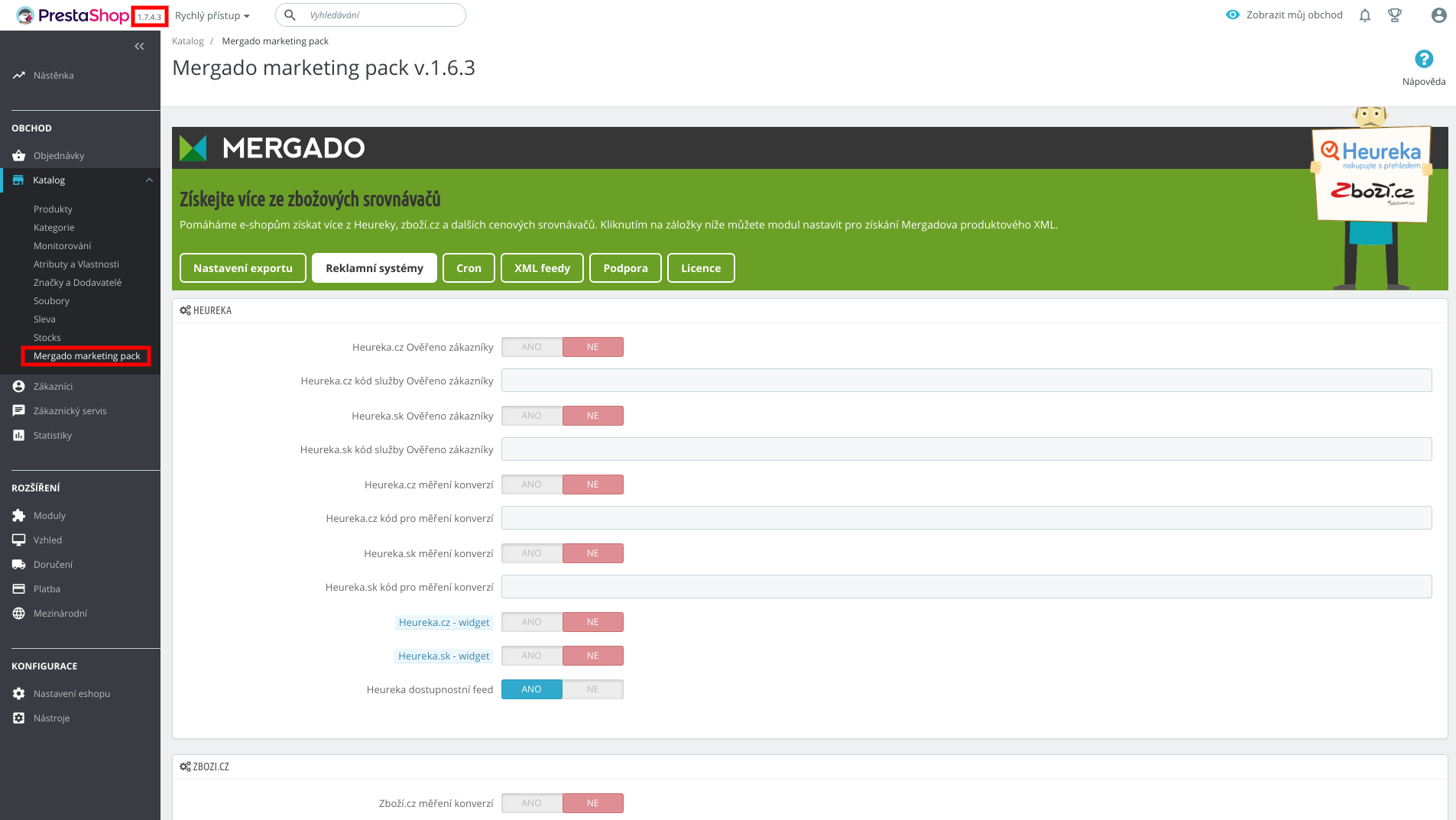Open notifications bell icon

pos(1365,15)
